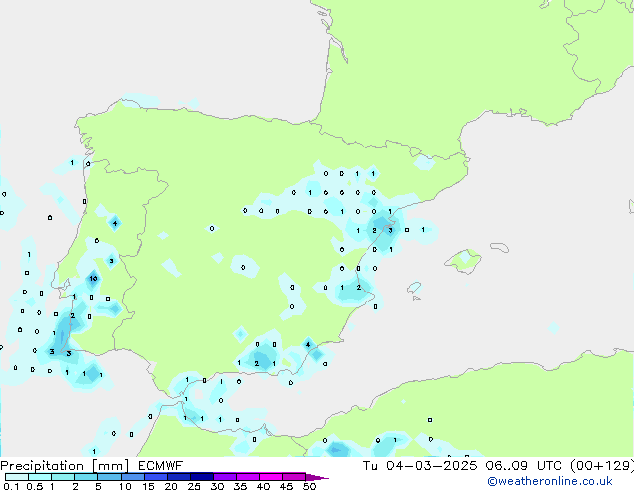This screenshot has width=634, height=490.
Task: Click the legend scale label "50"
Action: click(x=309, y=486)
